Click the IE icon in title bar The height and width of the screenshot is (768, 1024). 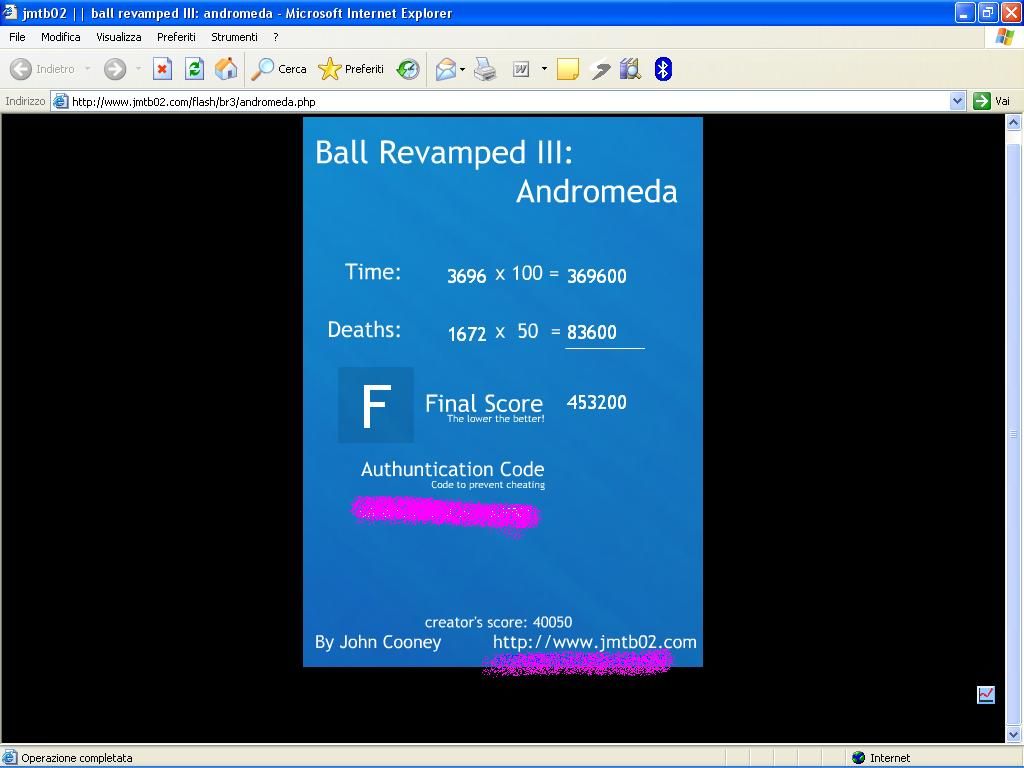point(9,12)
